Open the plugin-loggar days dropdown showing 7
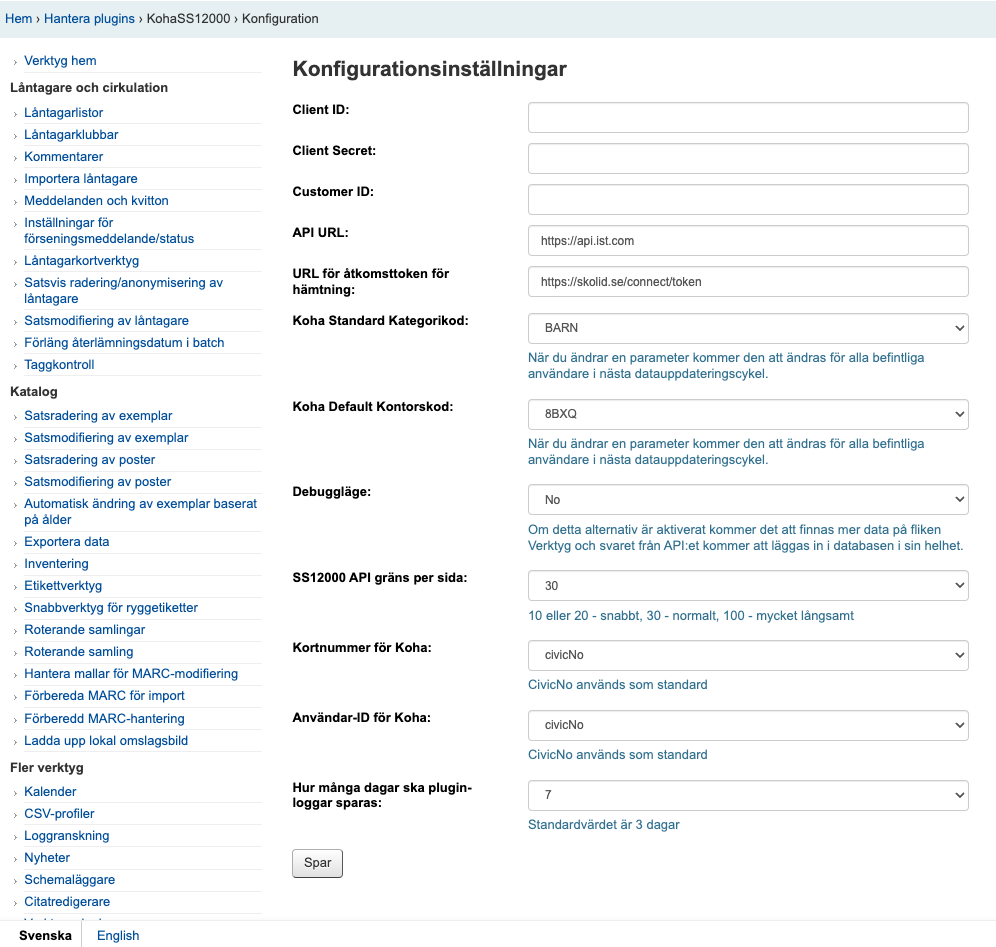 pyautogui.click(x=748, y=795)
